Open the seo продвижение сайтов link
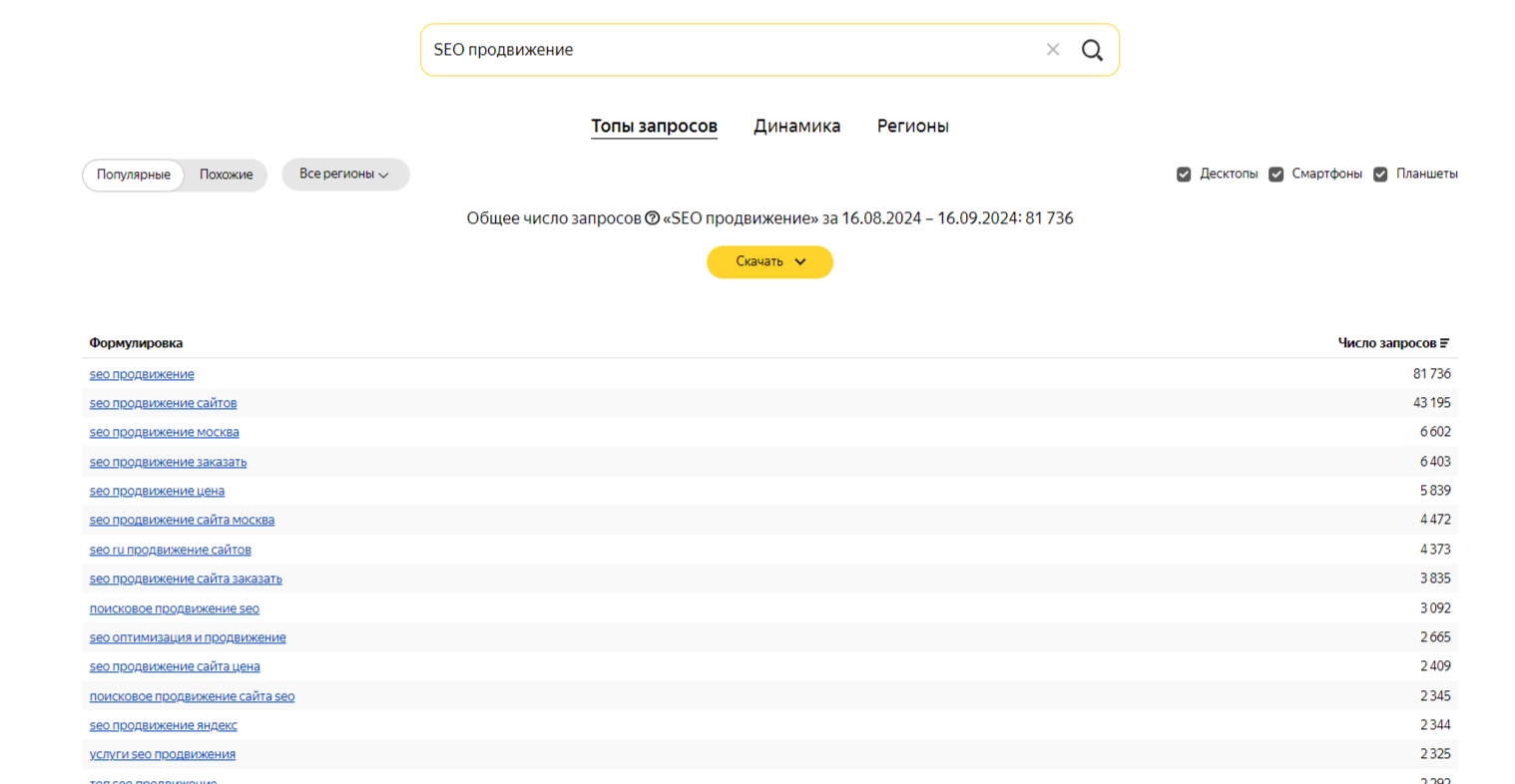1515x784 pixels. 163,403
